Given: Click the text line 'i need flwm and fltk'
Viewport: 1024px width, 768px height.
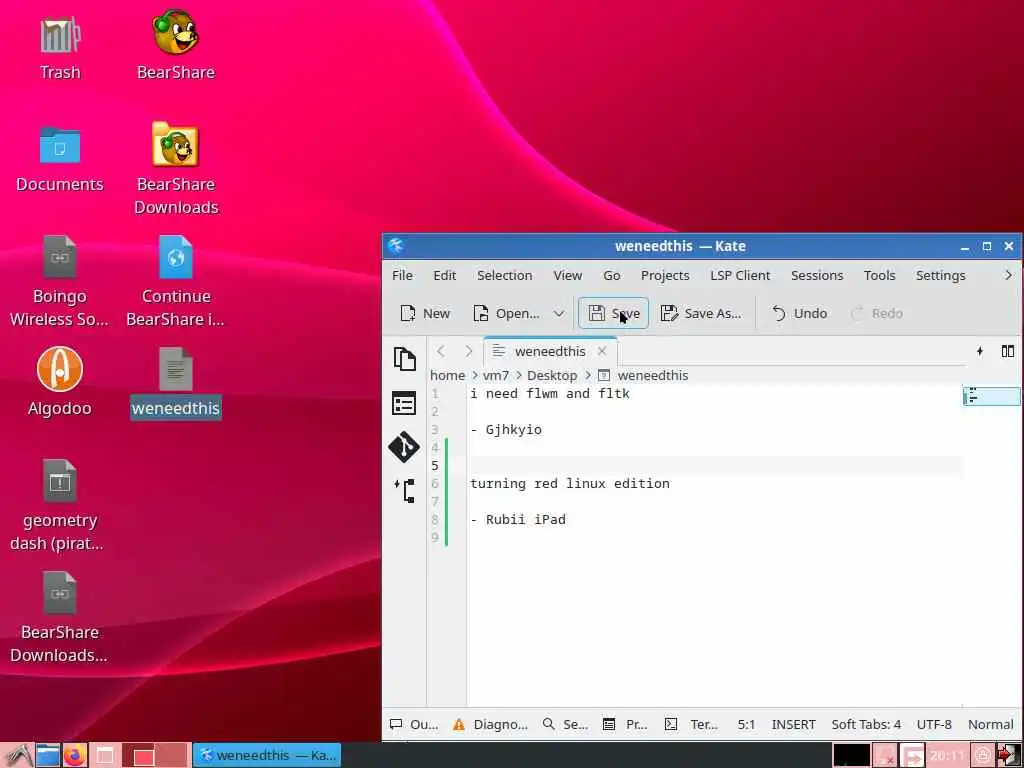Looking at the screenshot, I should (550, 394).
